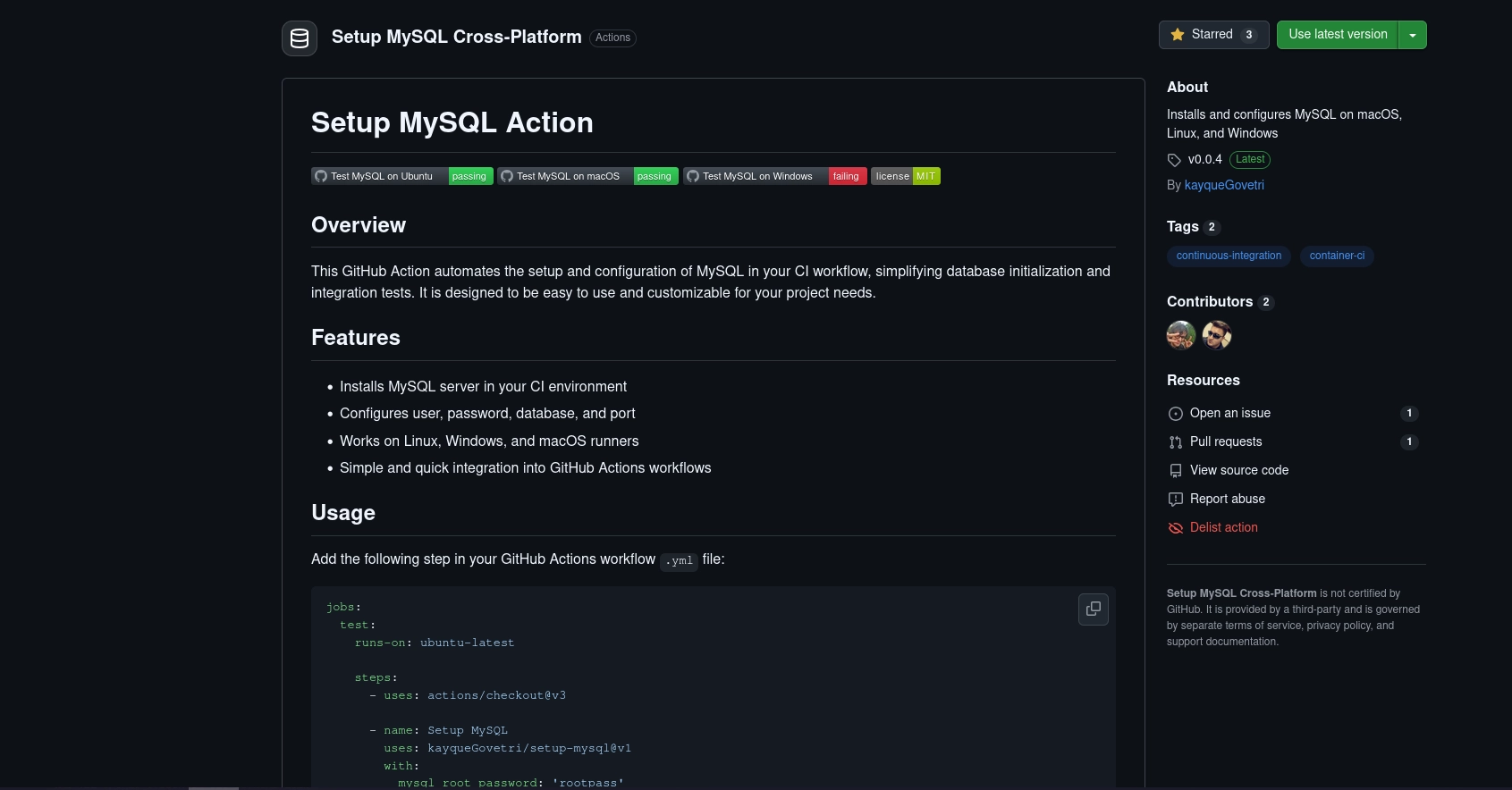Click the Contributors heading

pyautogui.click(x=1210, y=302)
